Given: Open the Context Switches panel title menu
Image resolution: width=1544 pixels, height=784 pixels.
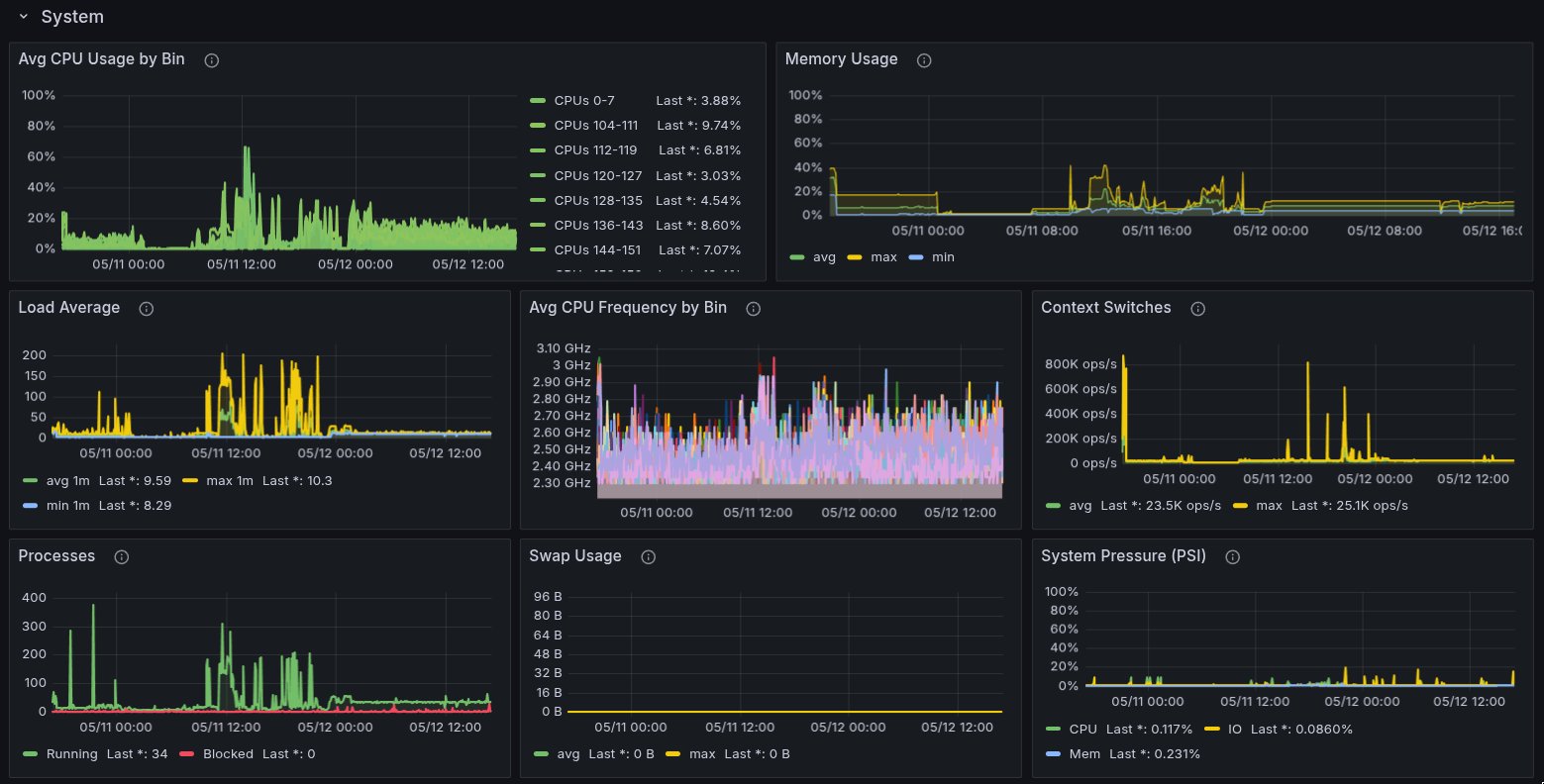Looking at the screenshot, I should tap(1105, 308).
